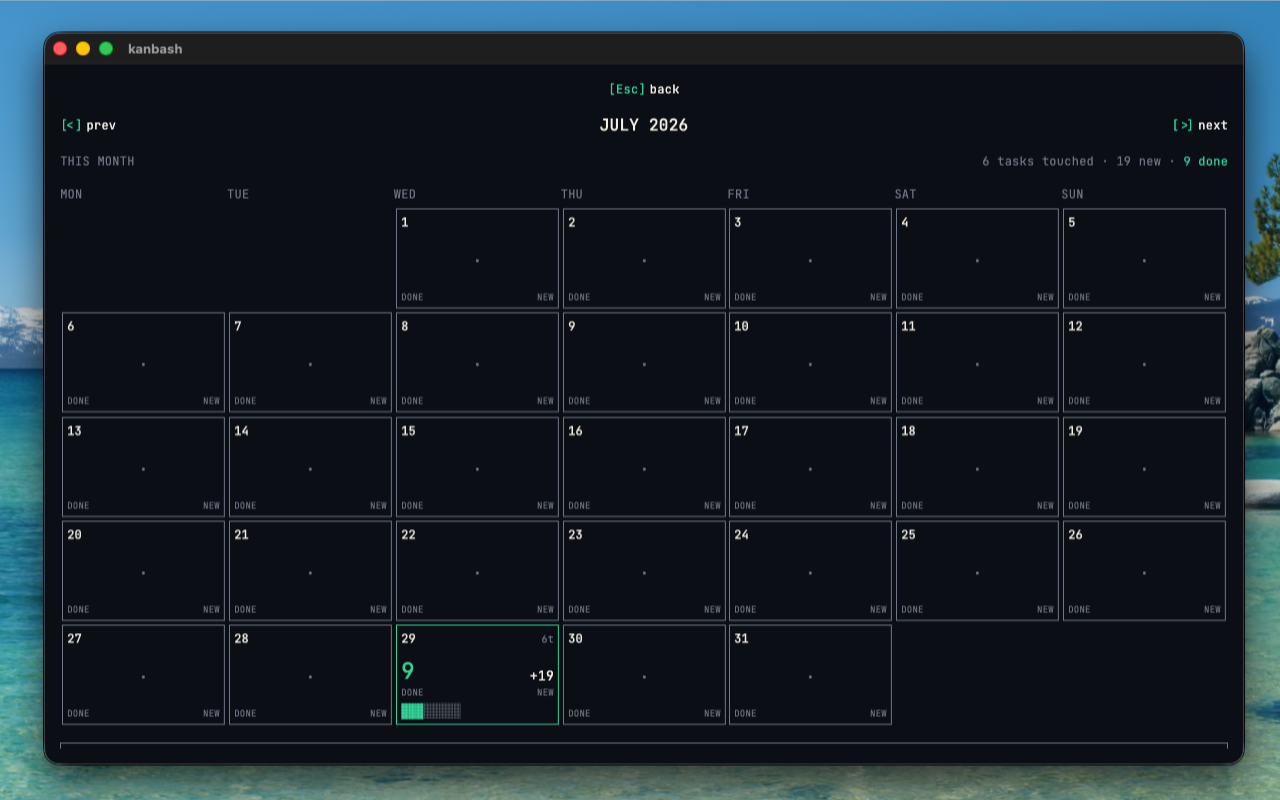Select the July 9 day cell
Viewport: 1280px width, 800px height.
(x=644, y=362)
